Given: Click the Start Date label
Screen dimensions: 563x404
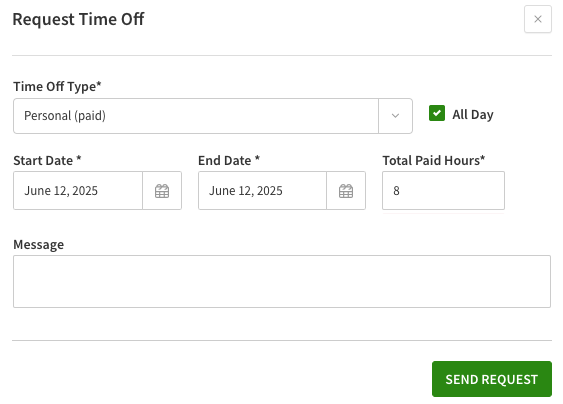Looking at the screenshot, I should [47, 161].
